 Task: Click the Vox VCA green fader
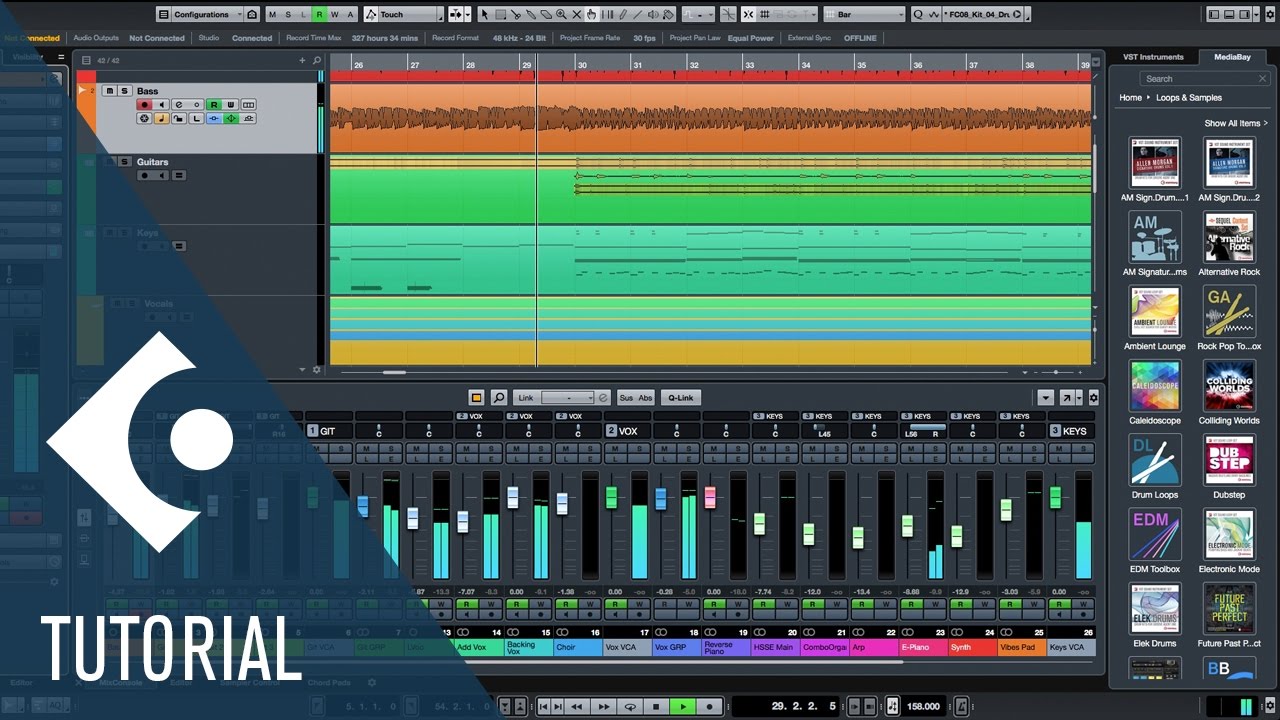(611, 496)
